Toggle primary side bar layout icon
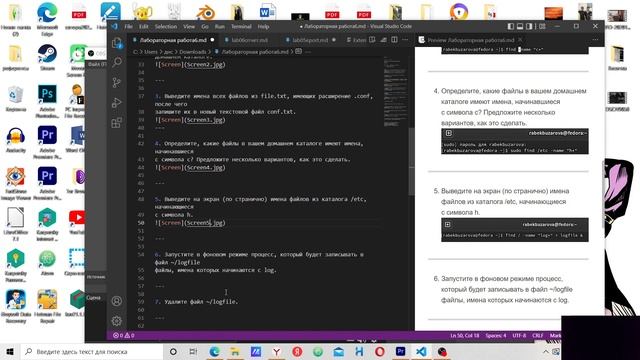 (x=511, y=26)
